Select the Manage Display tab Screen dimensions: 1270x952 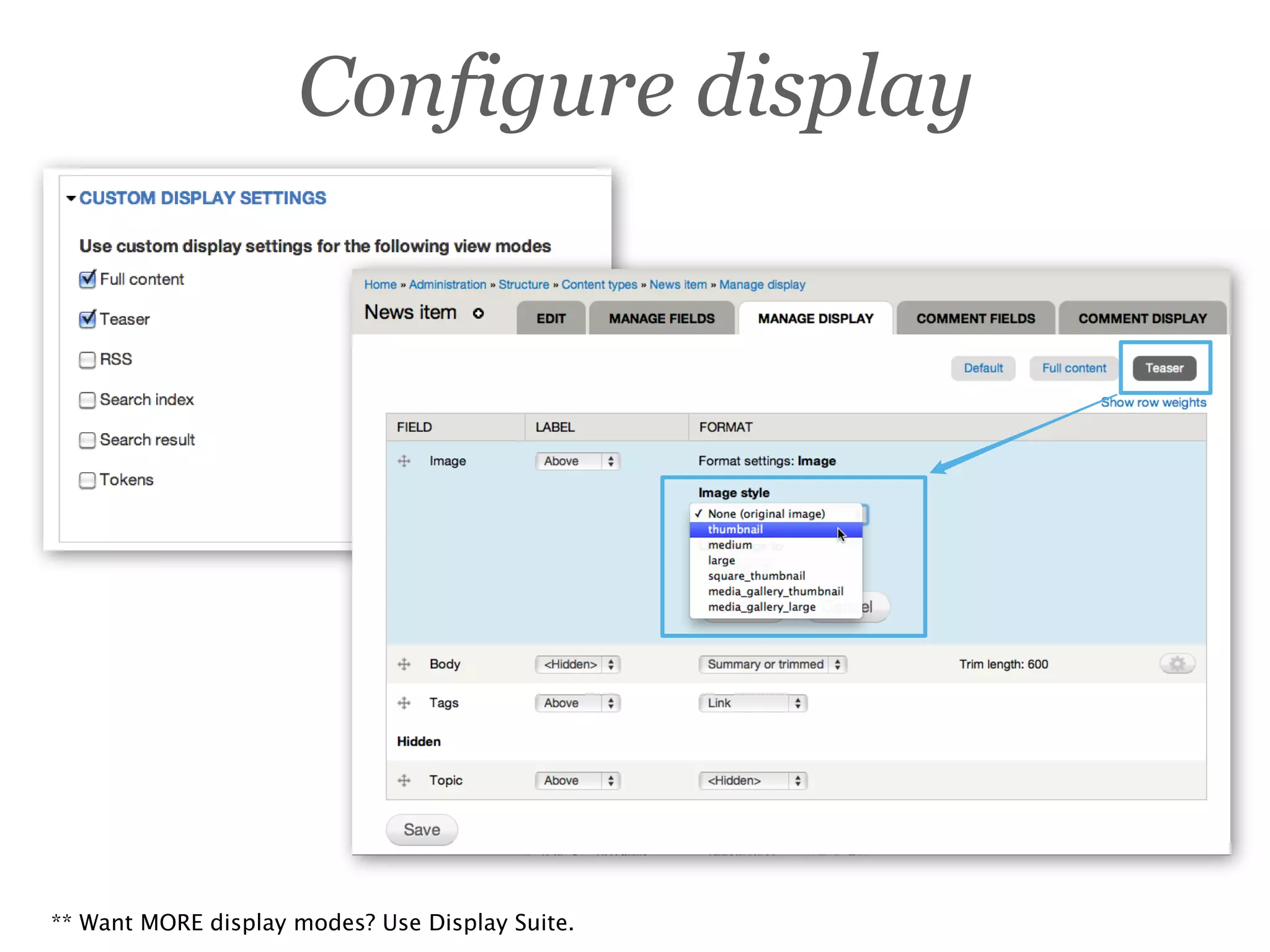point(815,318)
